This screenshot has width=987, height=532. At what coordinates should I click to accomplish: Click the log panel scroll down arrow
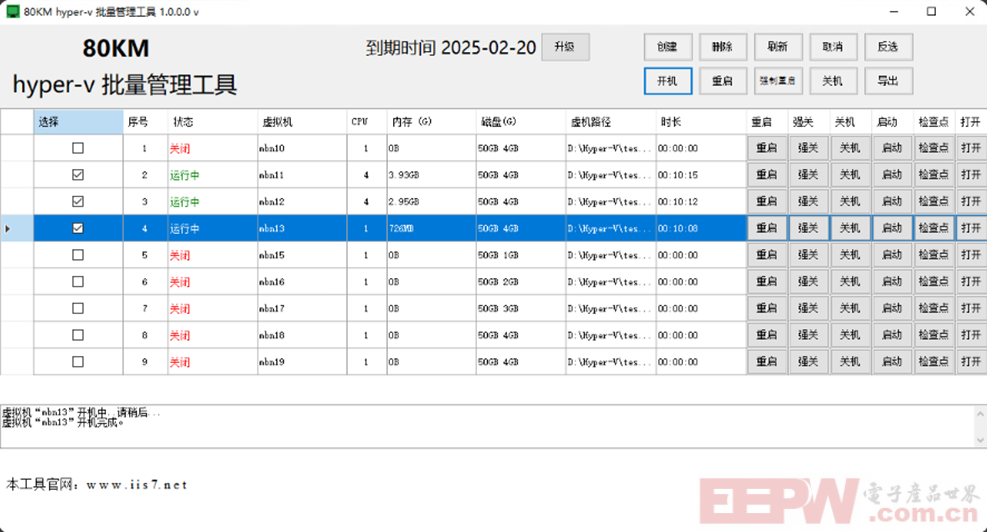point(980,440)
